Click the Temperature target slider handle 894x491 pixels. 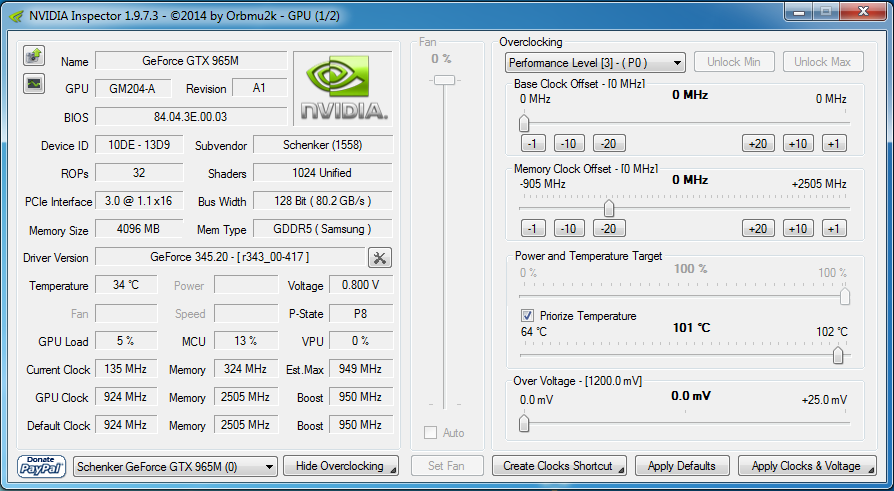[838, 355]
